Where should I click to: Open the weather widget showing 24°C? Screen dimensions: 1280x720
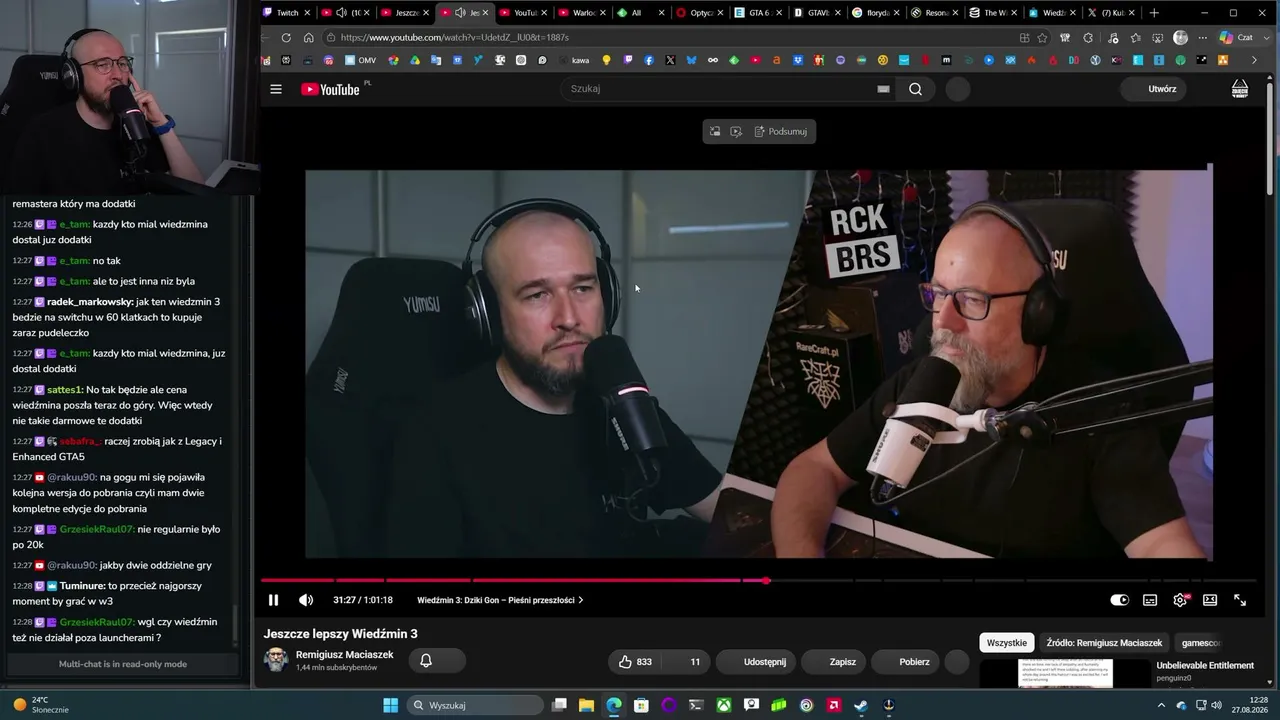(x=40, y=705)
